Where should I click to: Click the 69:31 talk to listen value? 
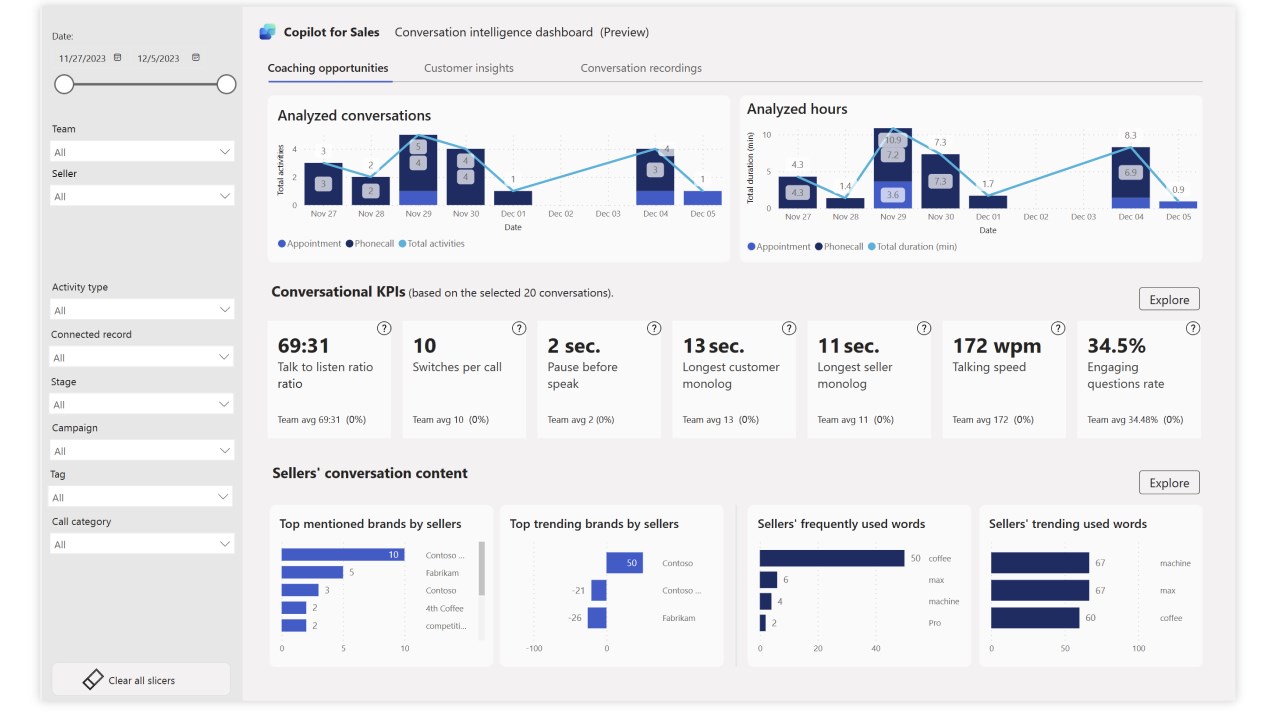305,346
